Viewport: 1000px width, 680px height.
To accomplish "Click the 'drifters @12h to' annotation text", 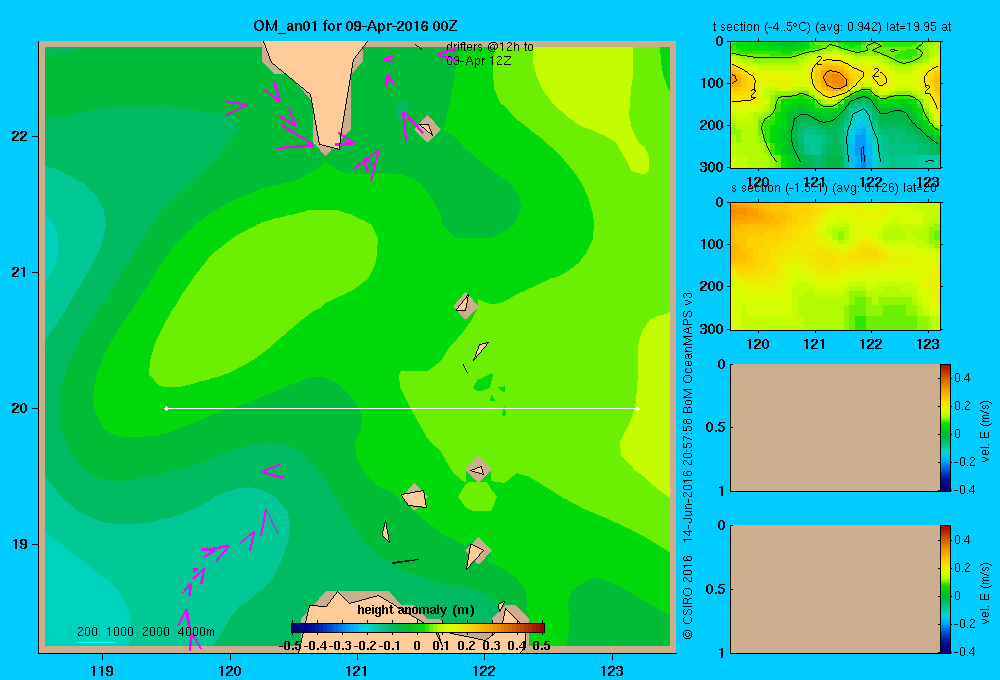I will pyautogui.click(x=489, y=47).
